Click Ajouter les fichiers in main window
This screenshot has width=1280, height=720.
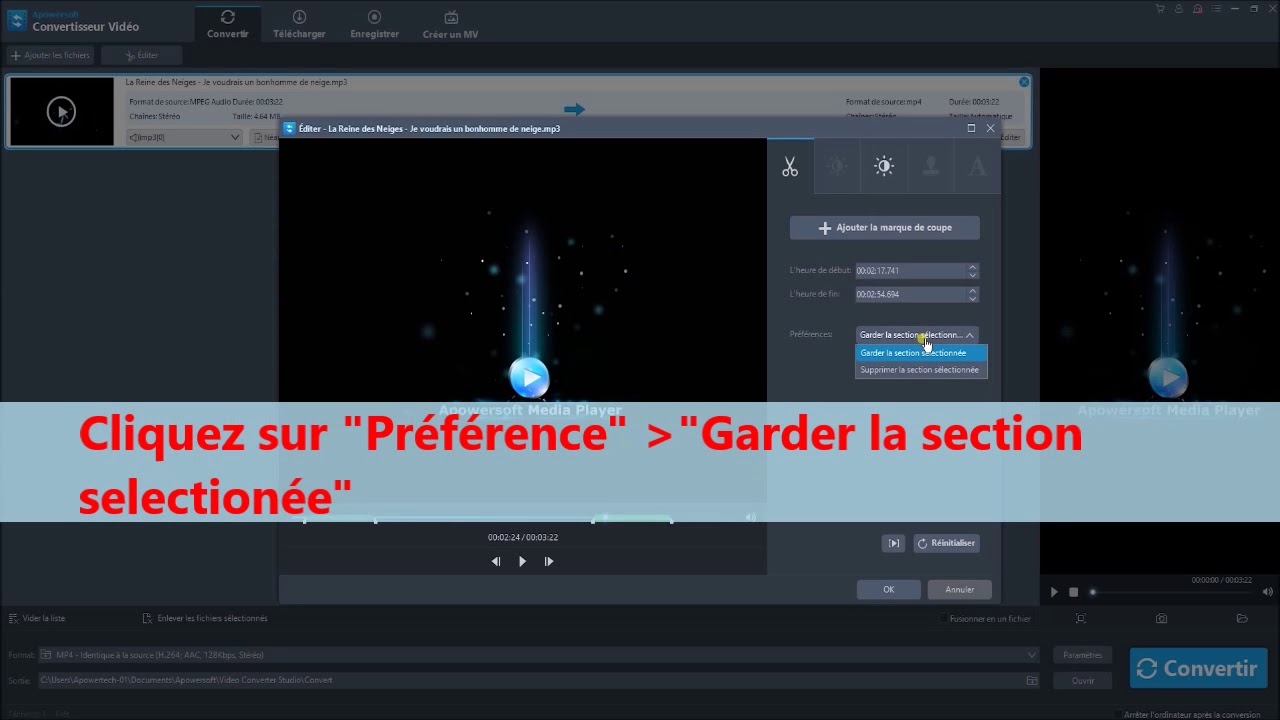coord(50,55)
